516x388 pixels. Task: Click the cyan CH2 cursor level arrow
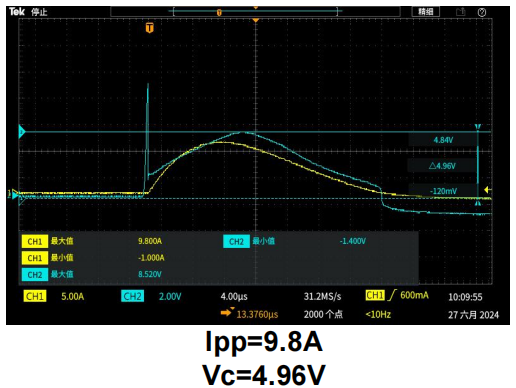pos(22,132)
